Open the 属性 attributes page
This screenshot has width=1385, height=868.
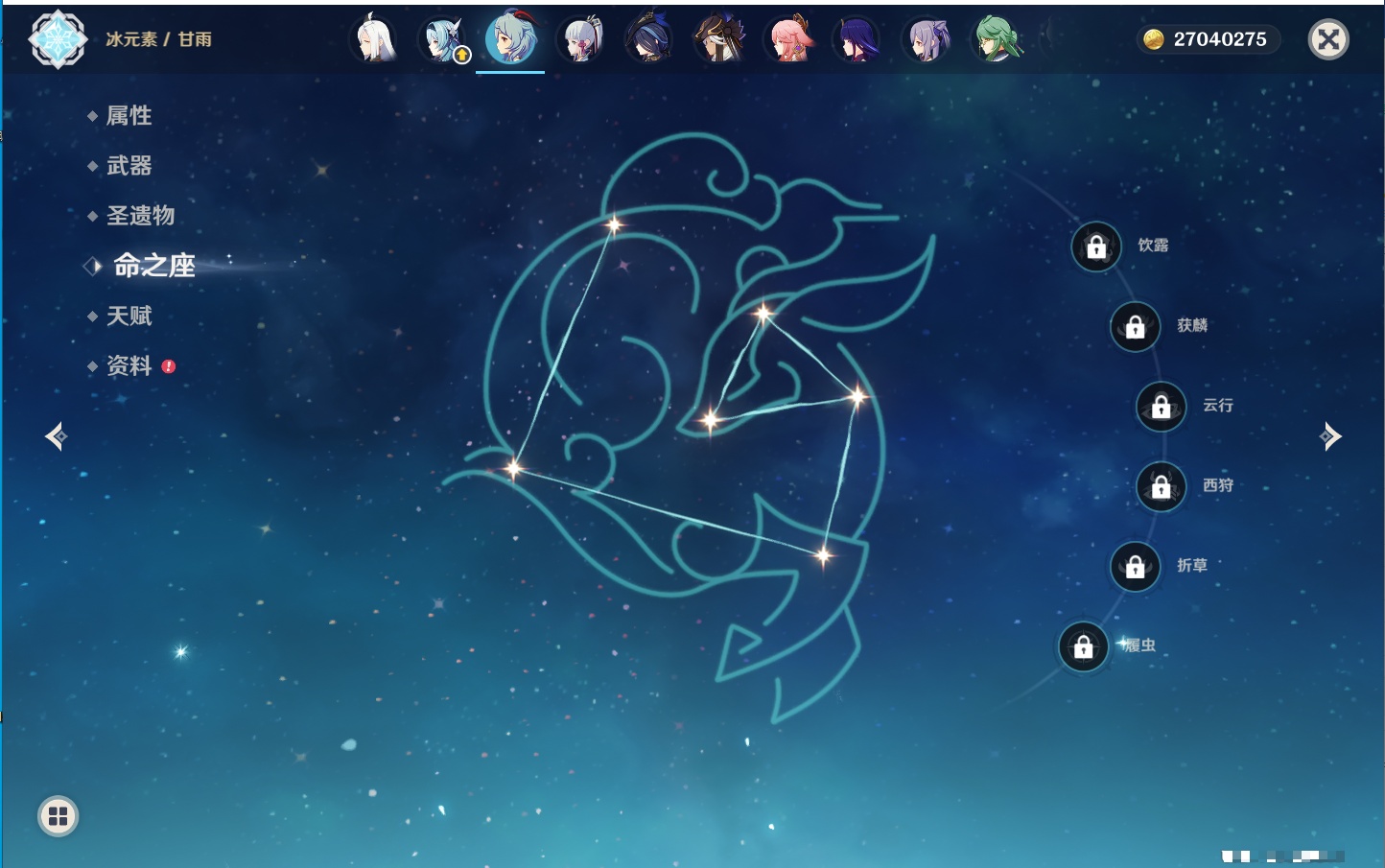pyautogui.click(x=129, y=116)
